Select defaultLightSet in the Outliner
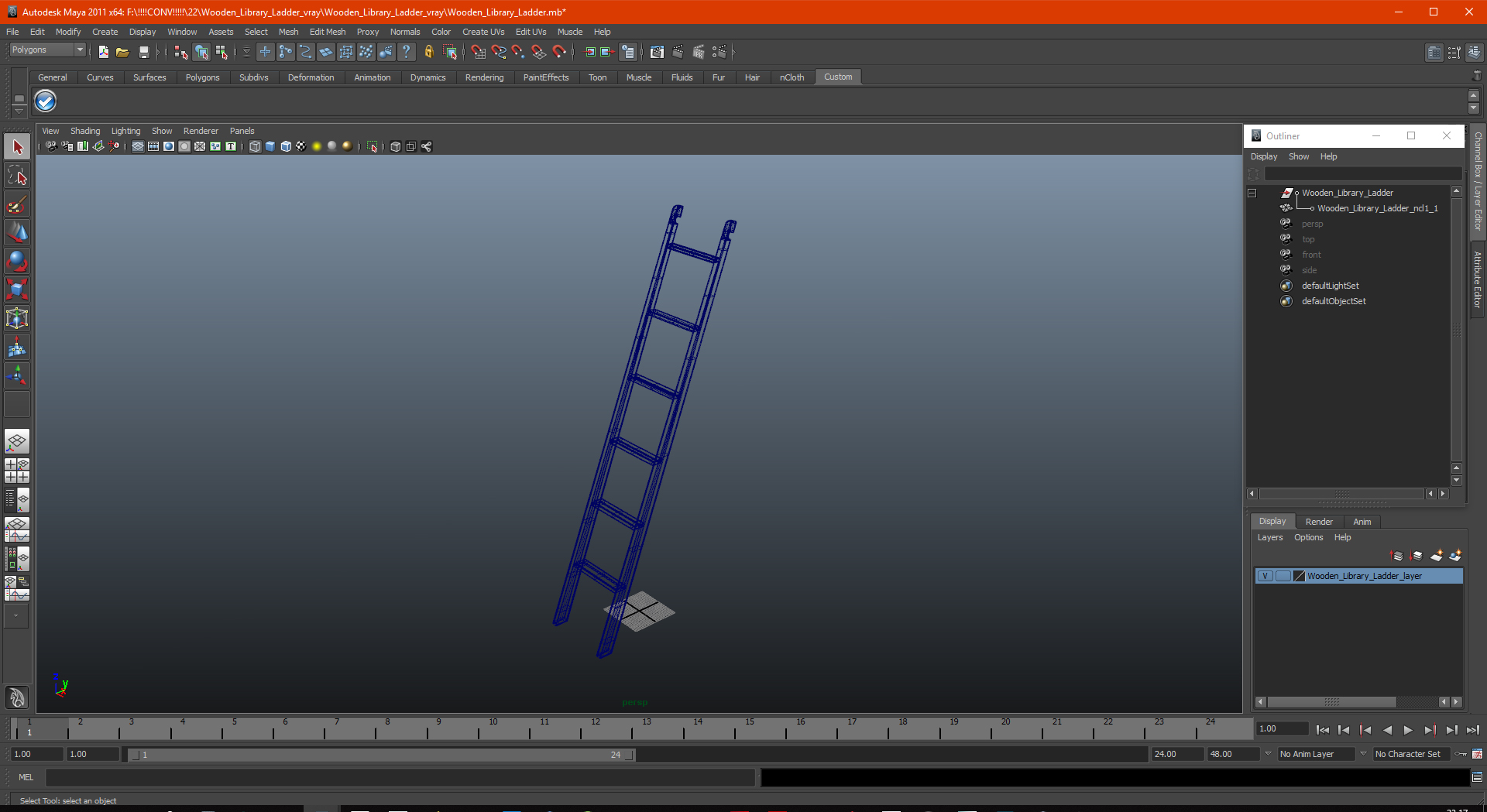Viewport: 1487px width, 812px height. 1330,286
